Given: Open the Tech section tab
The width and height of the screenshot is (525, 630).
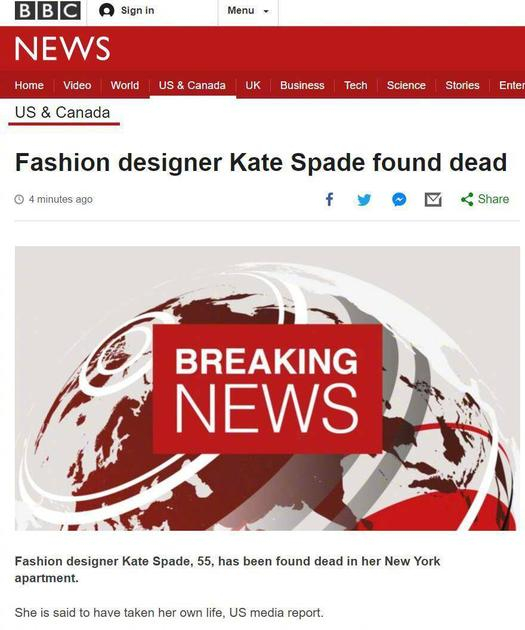Looking at the screenshot, I should pos(355,85).
